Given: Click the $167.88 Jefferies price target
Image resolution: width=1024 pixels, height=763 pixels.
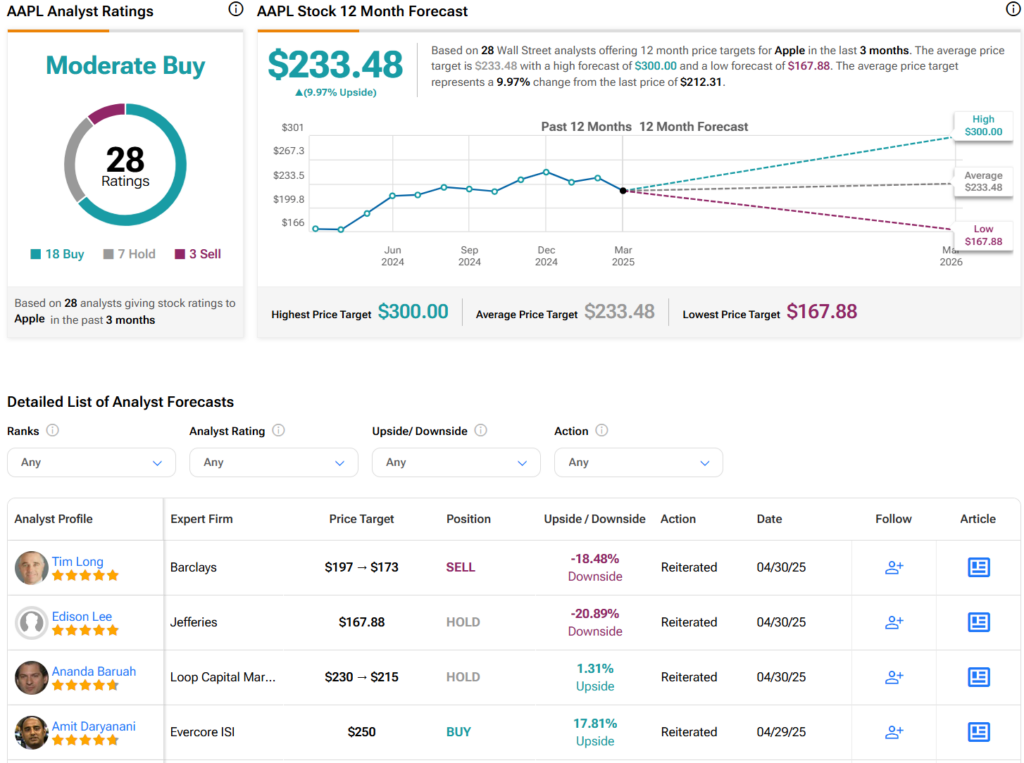Looking at the screenshot, I should [361, 622].
